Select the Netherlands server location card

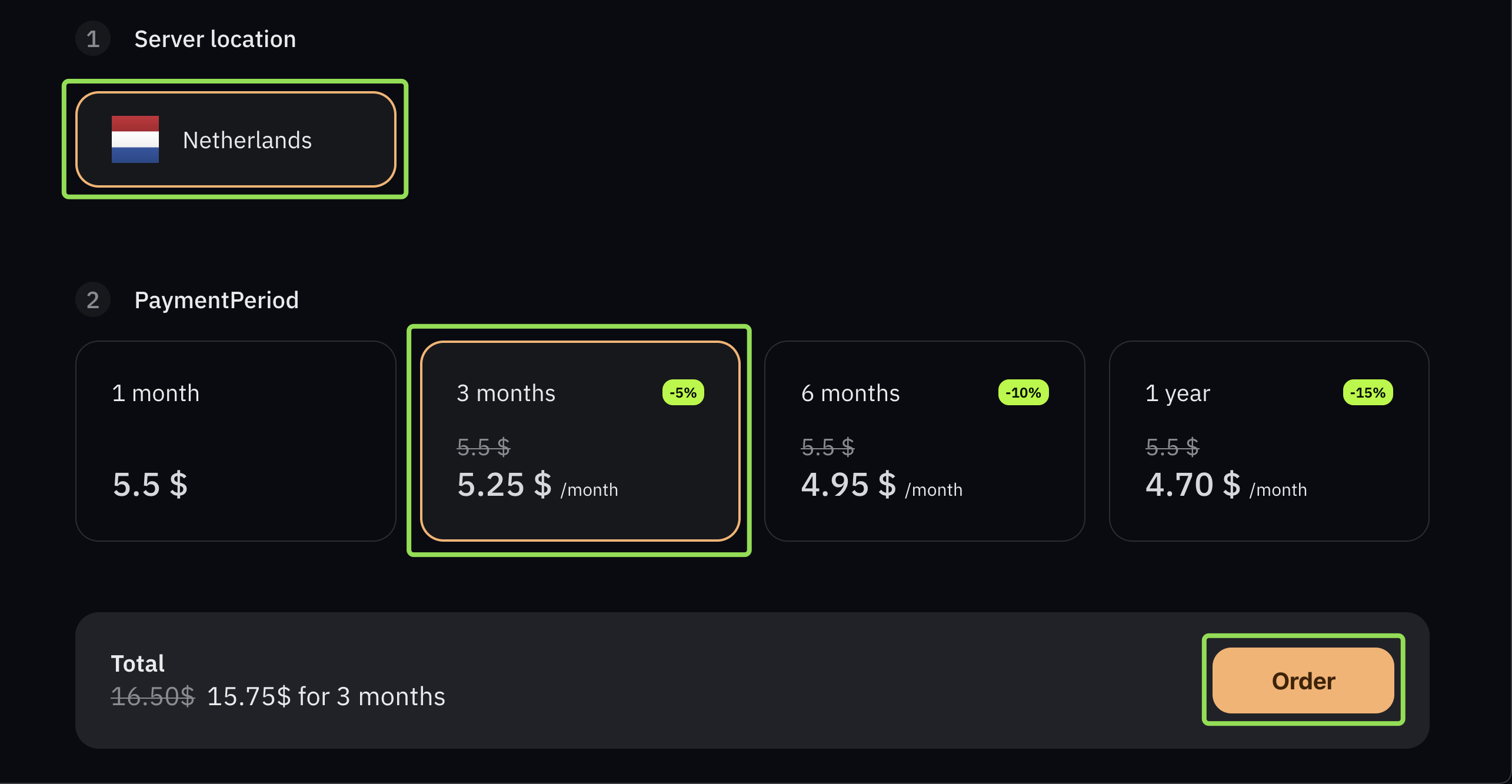coord(235,139)
